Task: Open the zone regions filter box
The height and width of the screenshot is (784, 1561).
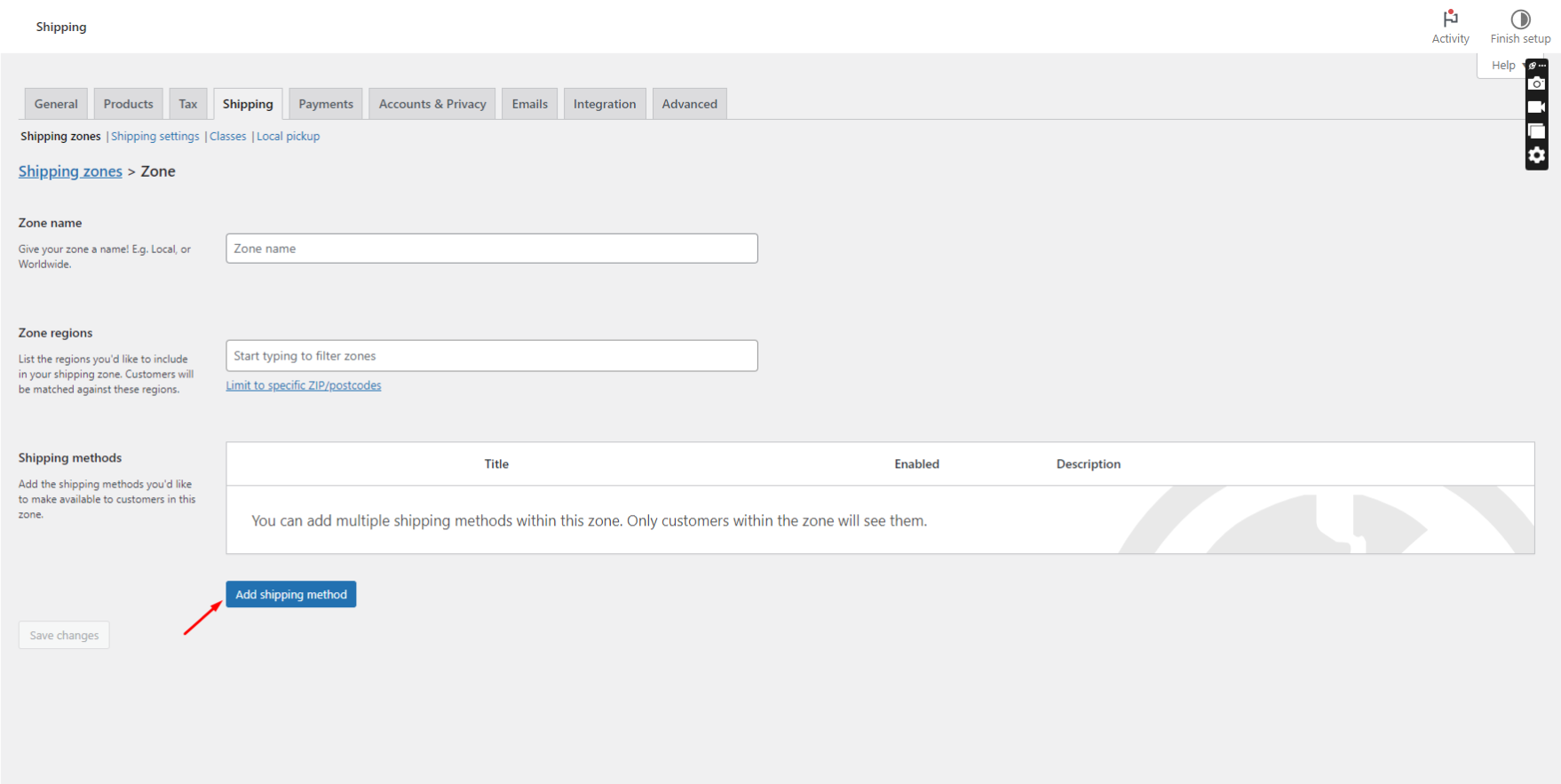Action: pos(491,356)
